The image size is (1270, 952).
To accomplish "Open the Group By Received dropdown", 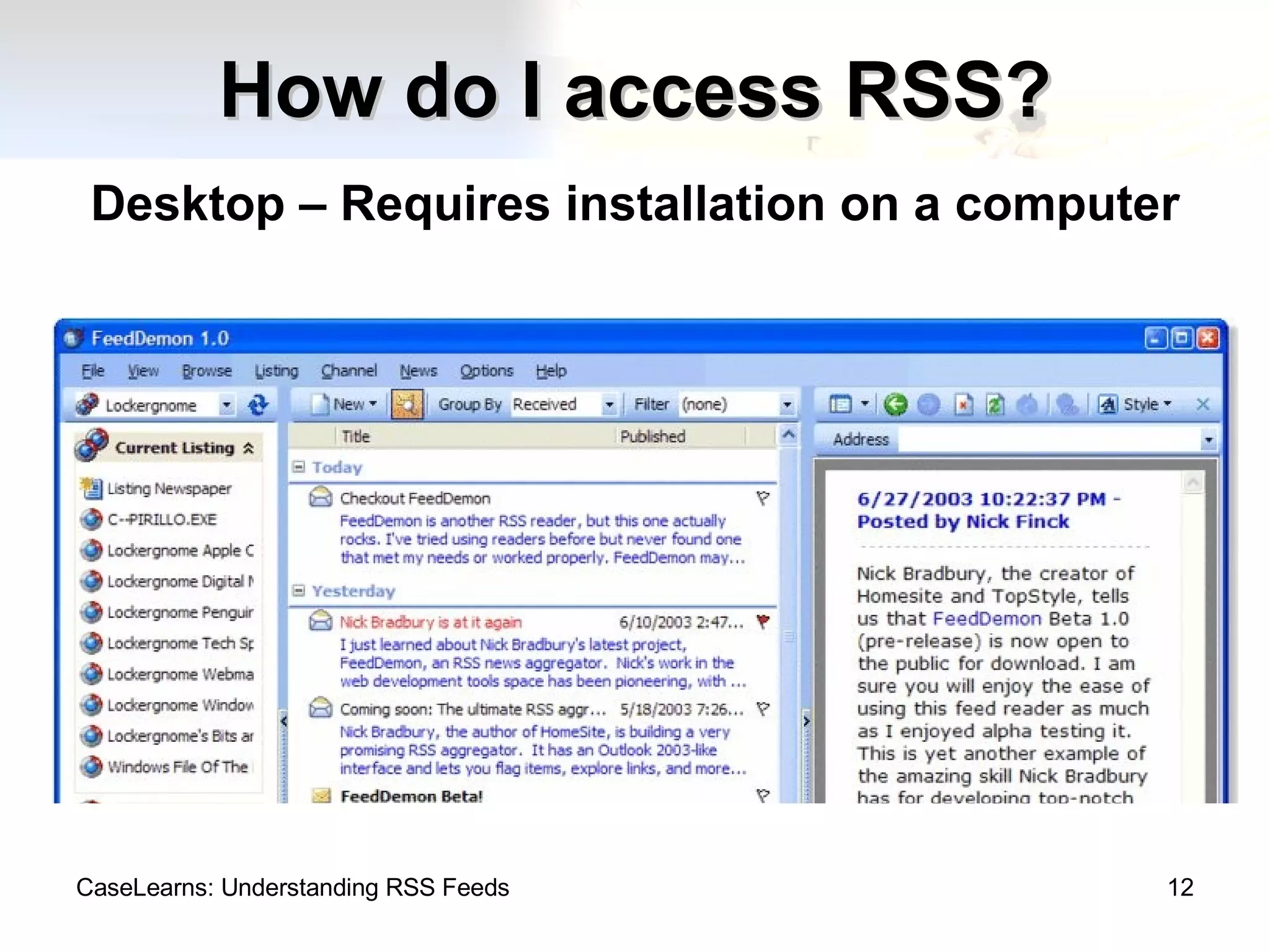I will (609, 405).
